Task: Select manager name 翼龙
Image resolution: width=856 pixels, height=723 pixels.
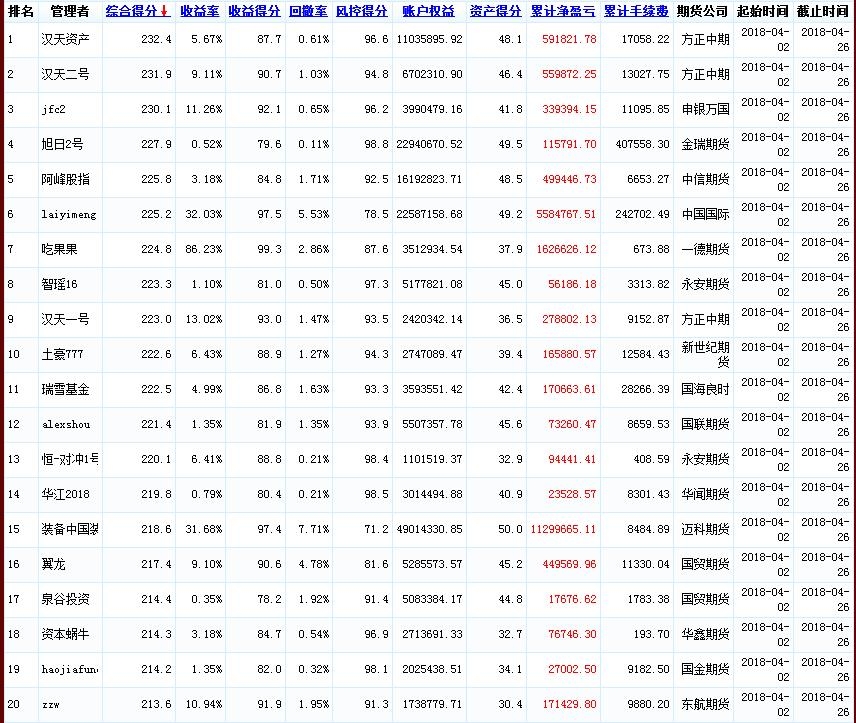Action: pos(54,564)
